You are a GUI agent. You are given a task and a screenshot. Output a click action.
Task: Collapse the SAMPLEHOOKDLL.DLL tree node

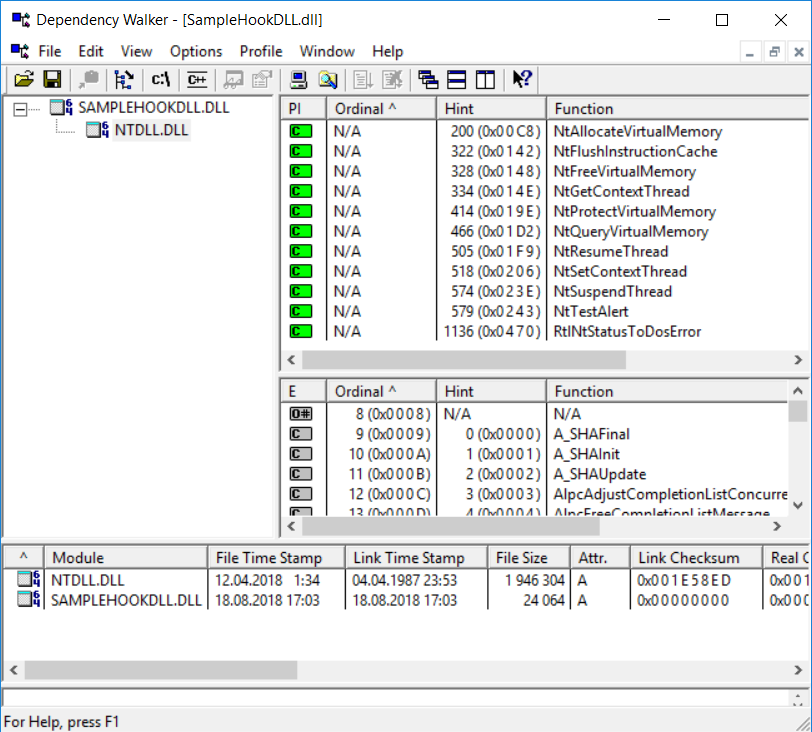(20, 109)
